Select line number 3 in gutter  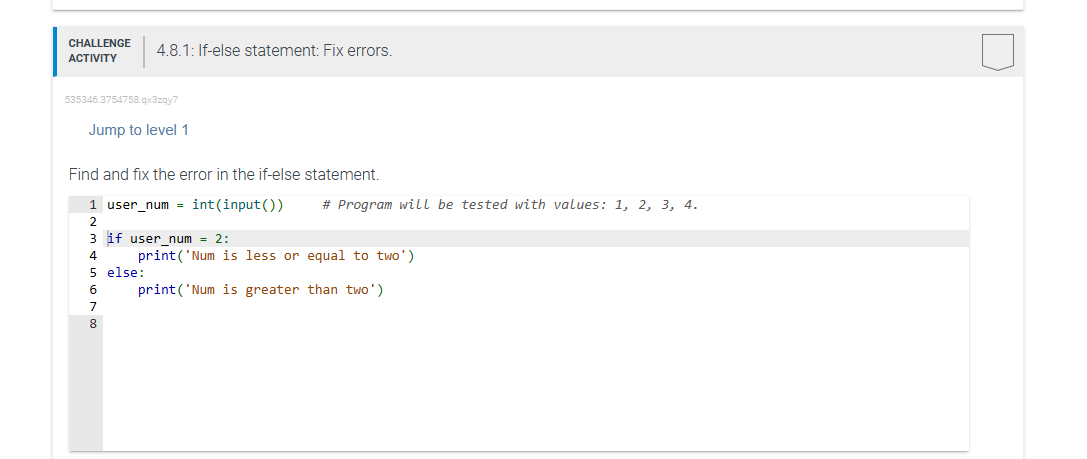[92, 239]
